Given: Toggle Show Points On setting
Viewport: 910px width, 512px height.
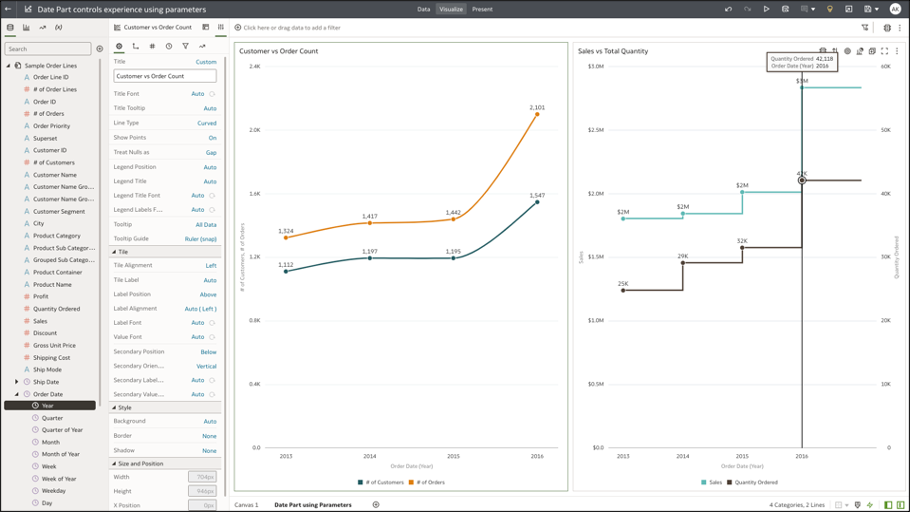Looking at the screenshot, I should (x=212, y=138).
